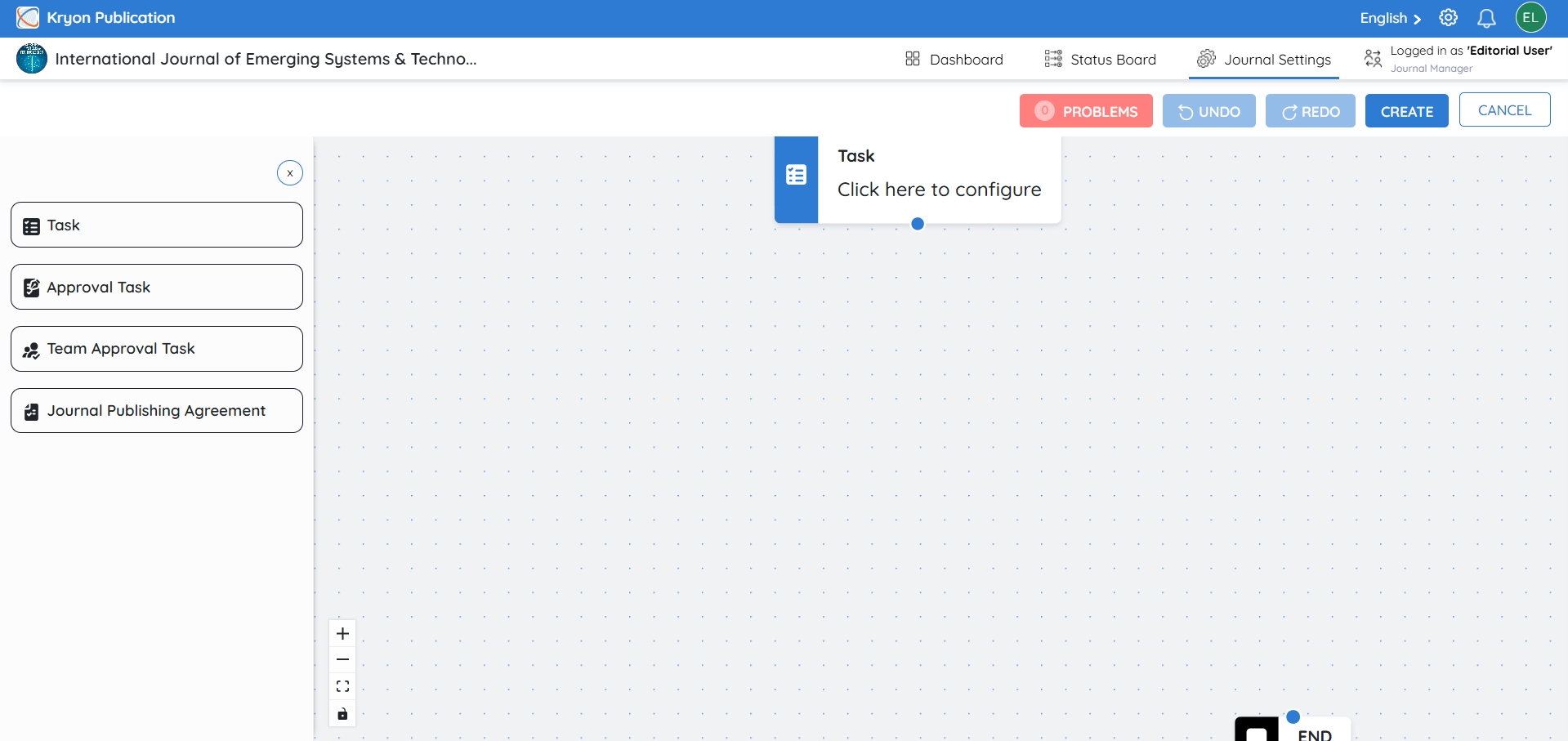Viewport: 1568px width, 741px height.
Task: Click the journal title text
Action: pos(266,59)
